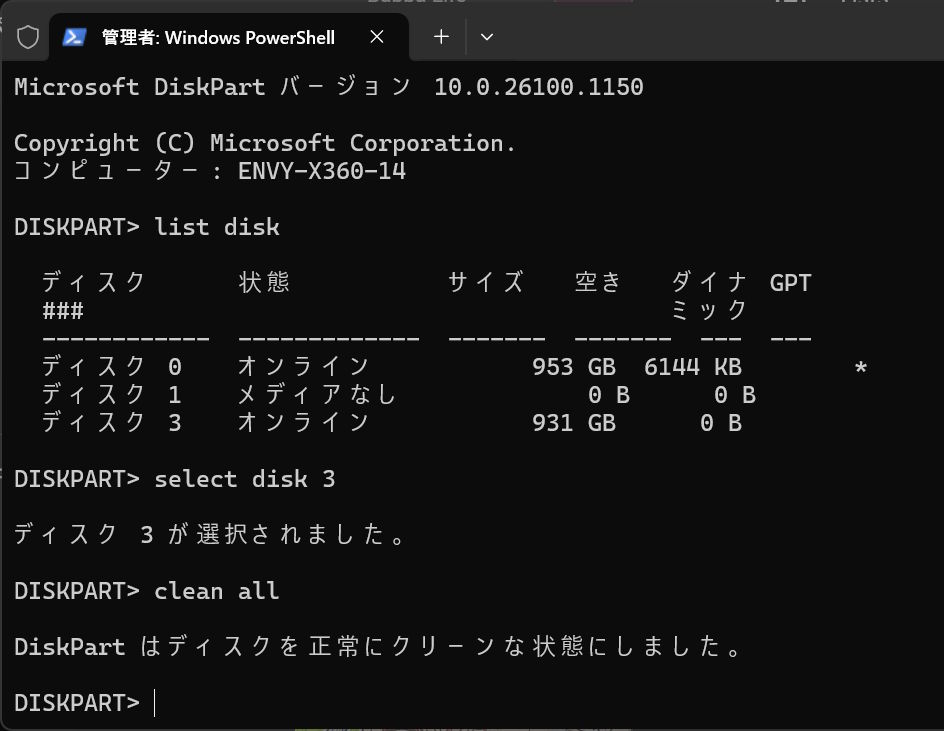This screenshot has height=731, width=944.
Task: Click the 953 GB size value
Action: [x=574, y=367]
